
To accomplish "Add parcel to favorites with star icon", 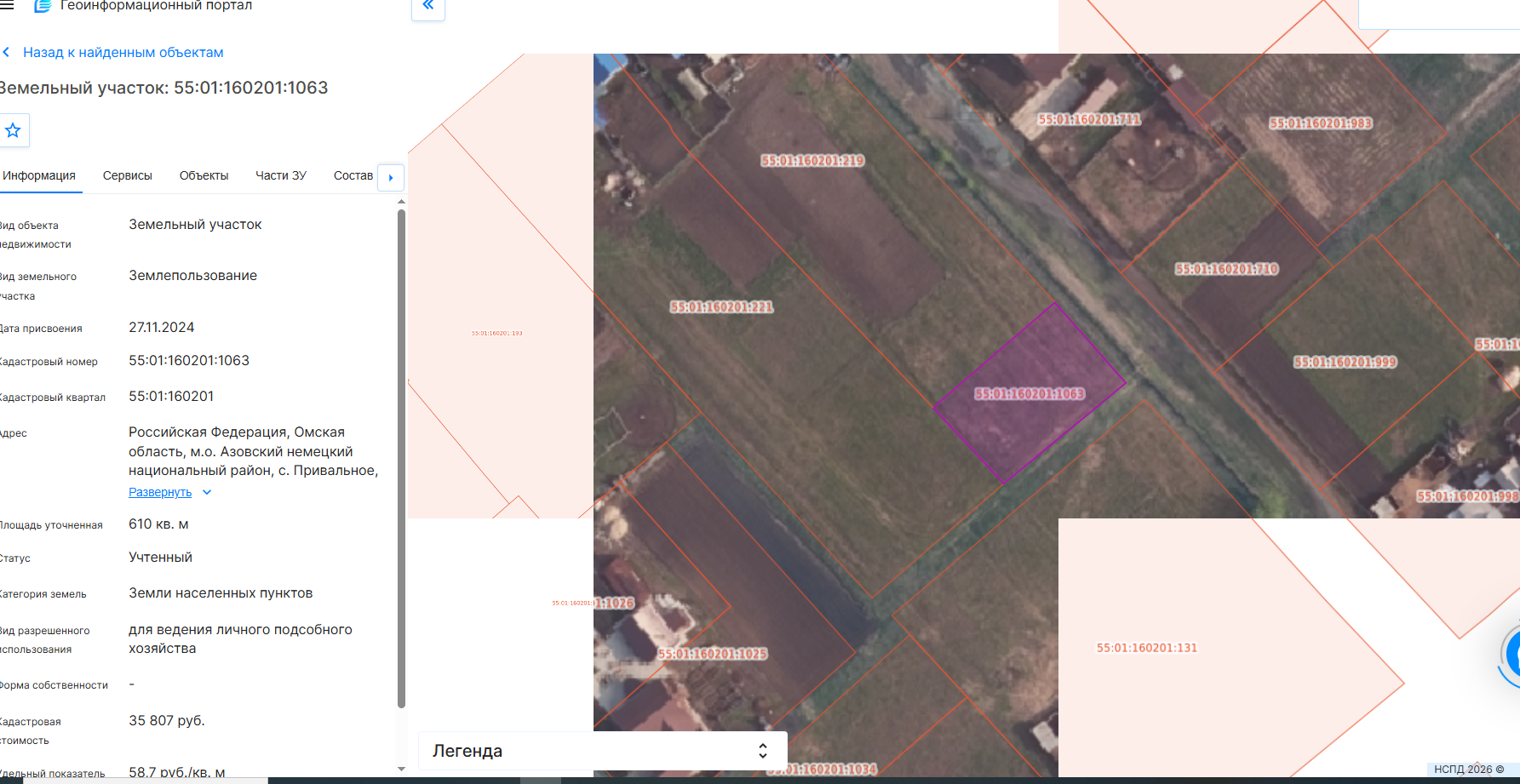I will 13,130.
